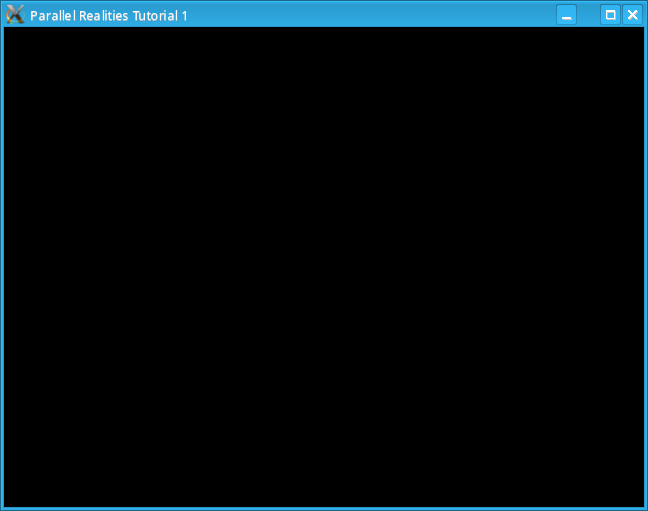
Task: Click the top-right corner of the black canvas
Action: tap(640, 31)
